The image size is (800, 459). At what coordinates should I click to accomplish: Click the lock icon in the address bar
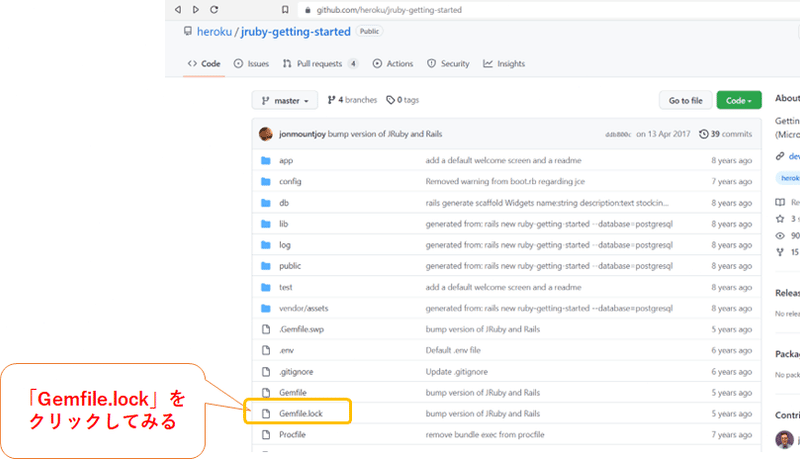coord(308,10)
